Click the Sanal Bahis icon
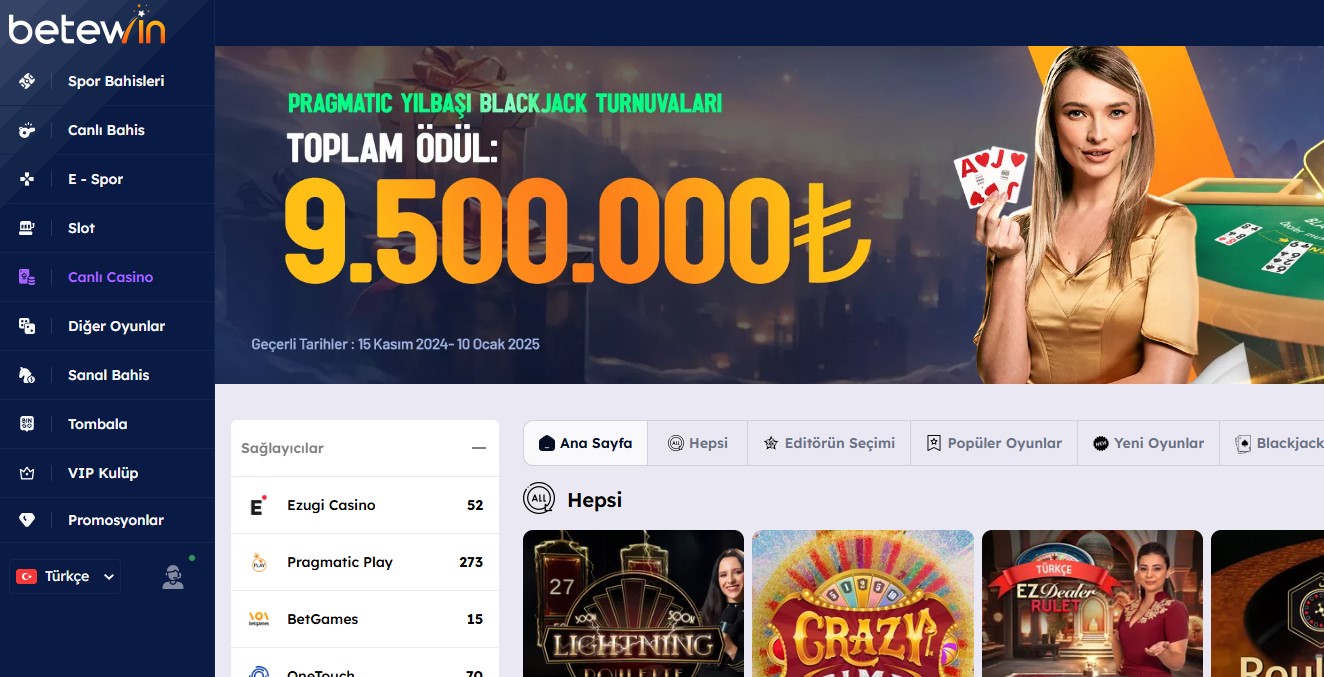This screenshot has width=1324, height=677. coord(27,375)
